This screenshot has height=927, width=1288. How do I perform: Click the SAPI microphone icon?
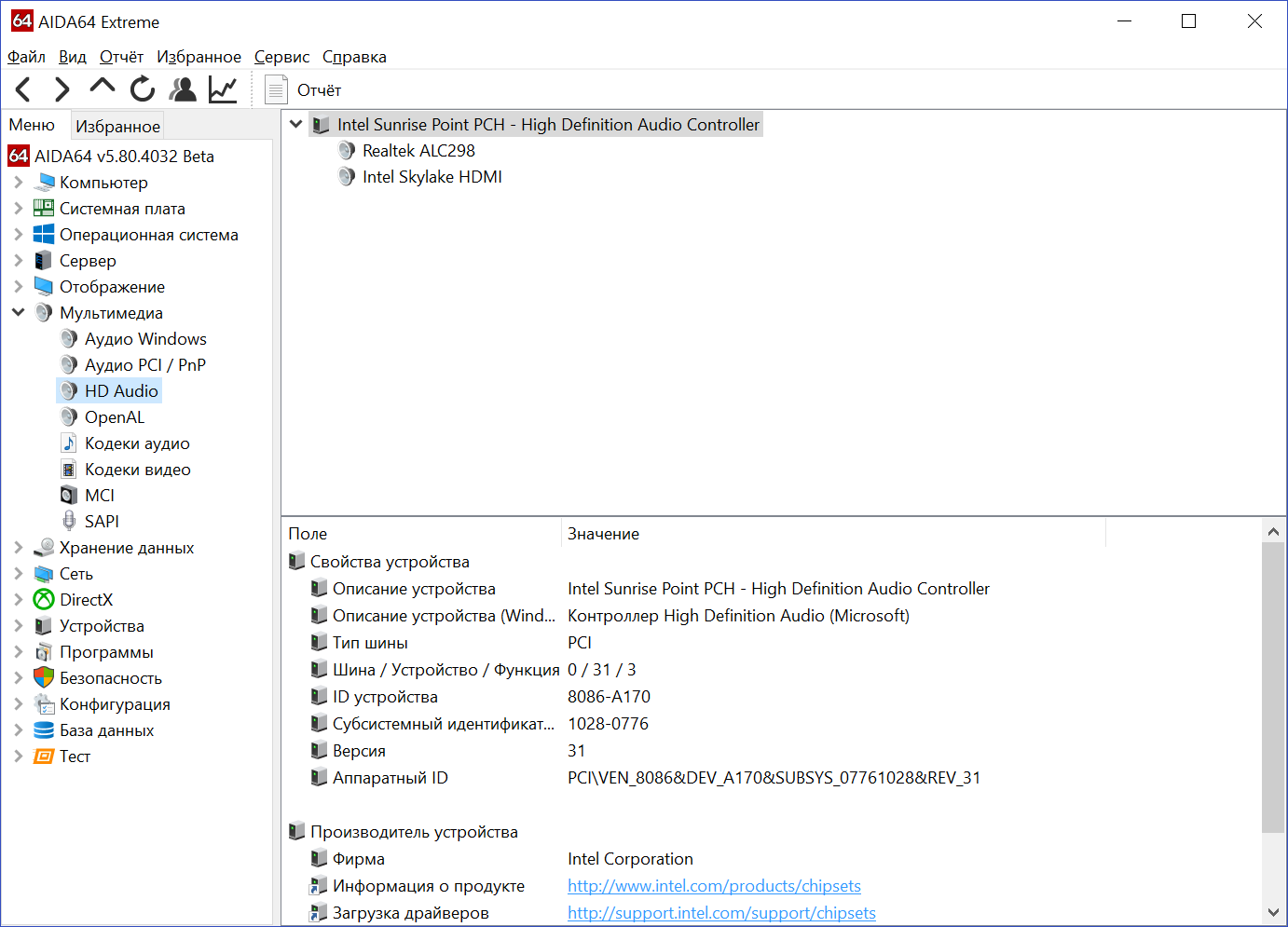click(x=69, y=521)
